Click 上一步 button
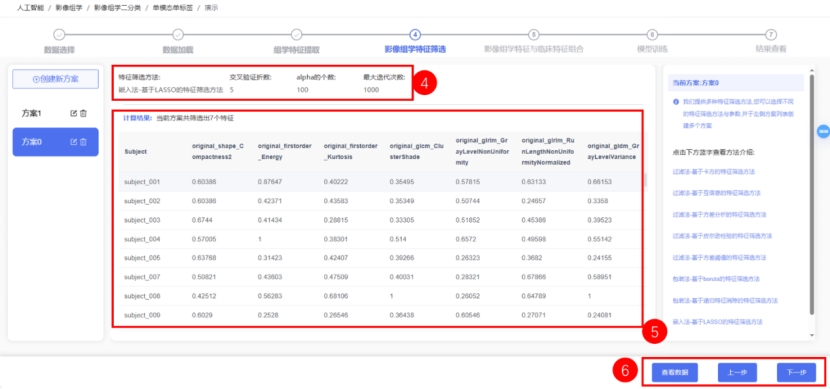This screenshot has height=389, width=830. (737, 373)
